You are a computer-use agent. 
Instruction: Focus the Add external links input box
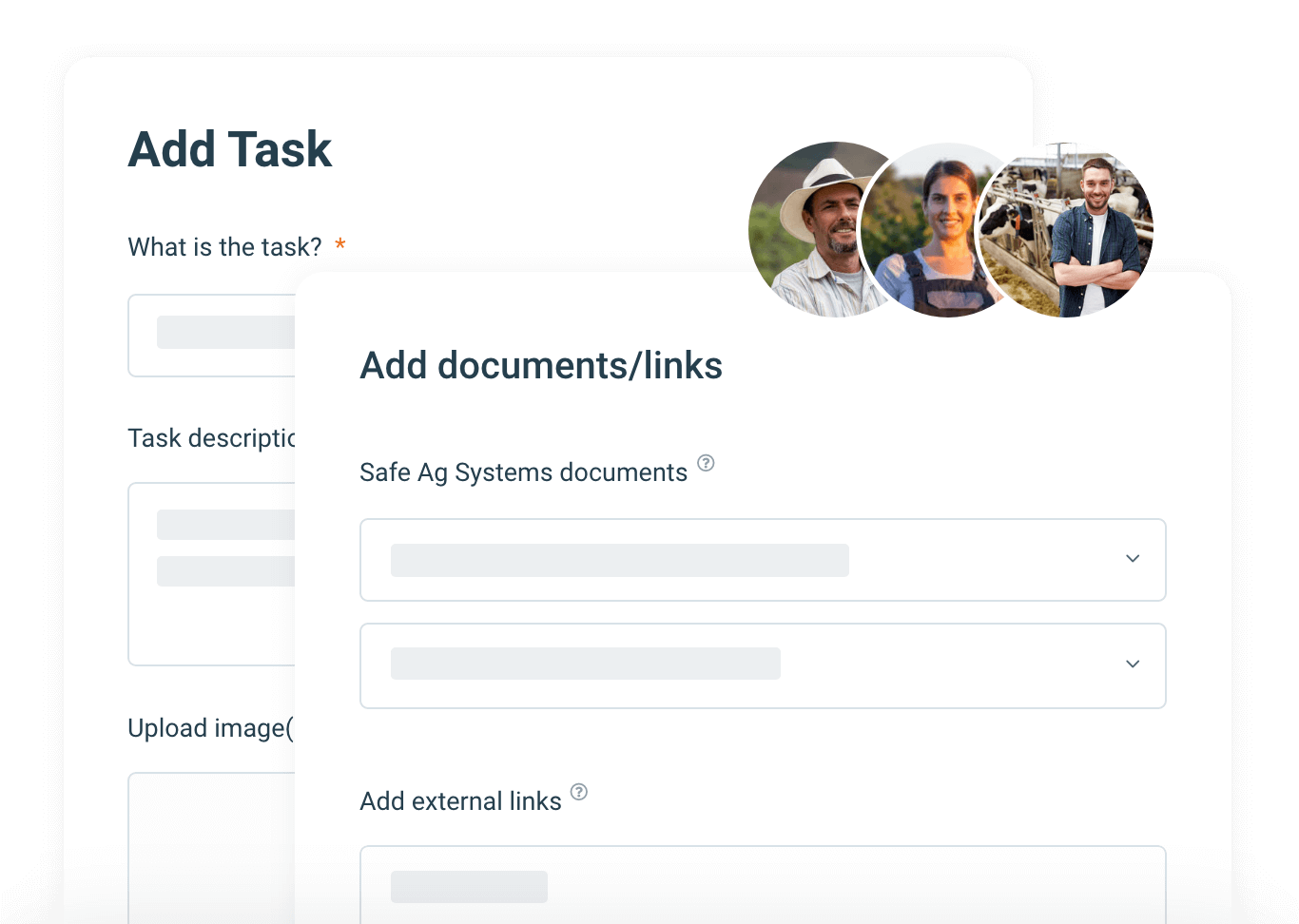coord(761,884)
